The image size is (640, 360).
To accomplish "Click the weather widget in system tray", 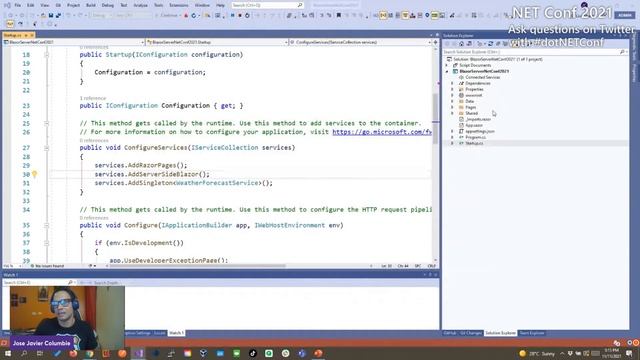I will pos(537,353).
